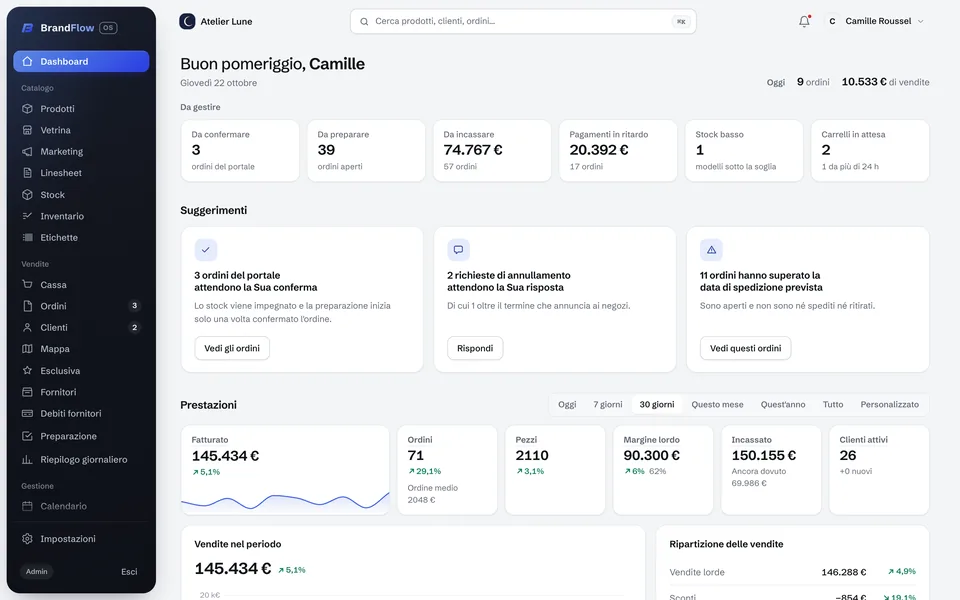Viewport: 960px width, 600px height.
Task: Expand the Camille Roussel account menu chevron
Action: [920, 21]
